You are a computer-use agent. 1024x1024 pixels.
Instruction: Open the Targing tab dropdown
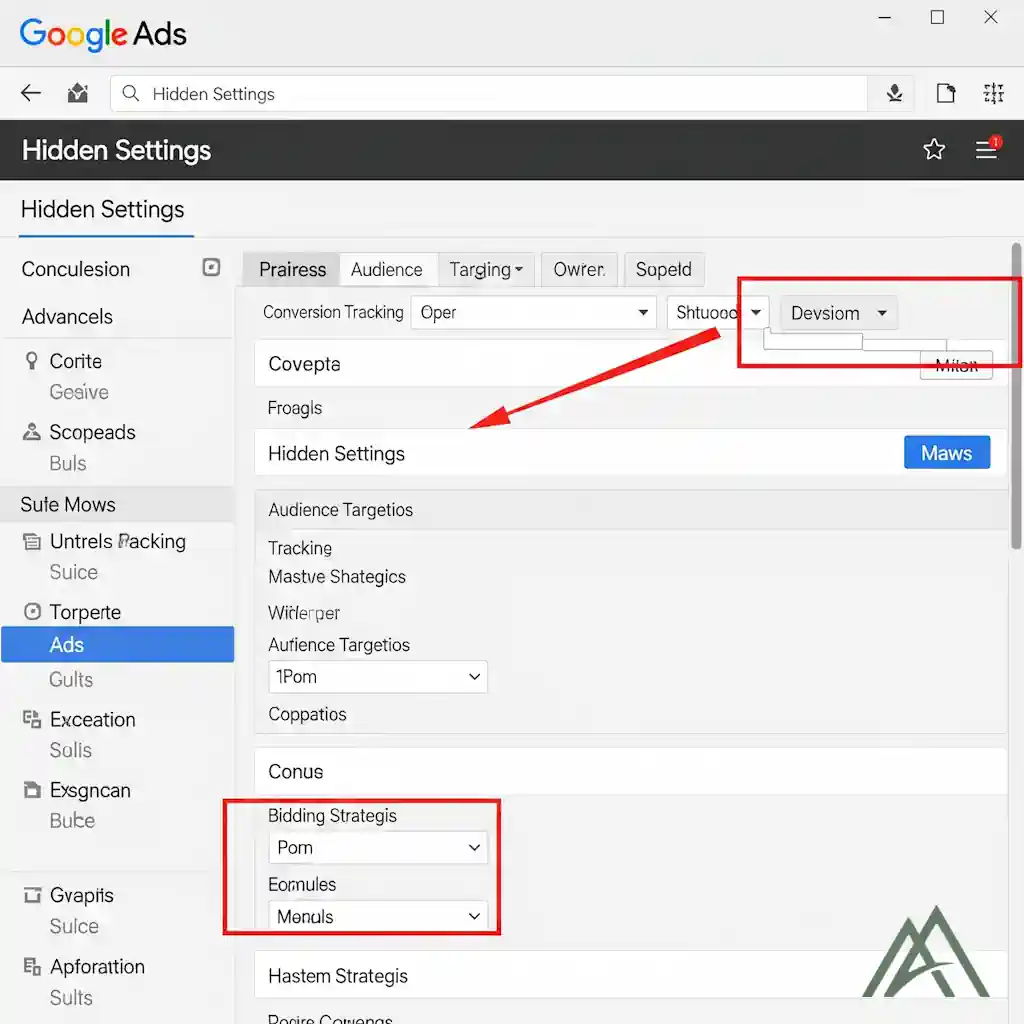486,269
